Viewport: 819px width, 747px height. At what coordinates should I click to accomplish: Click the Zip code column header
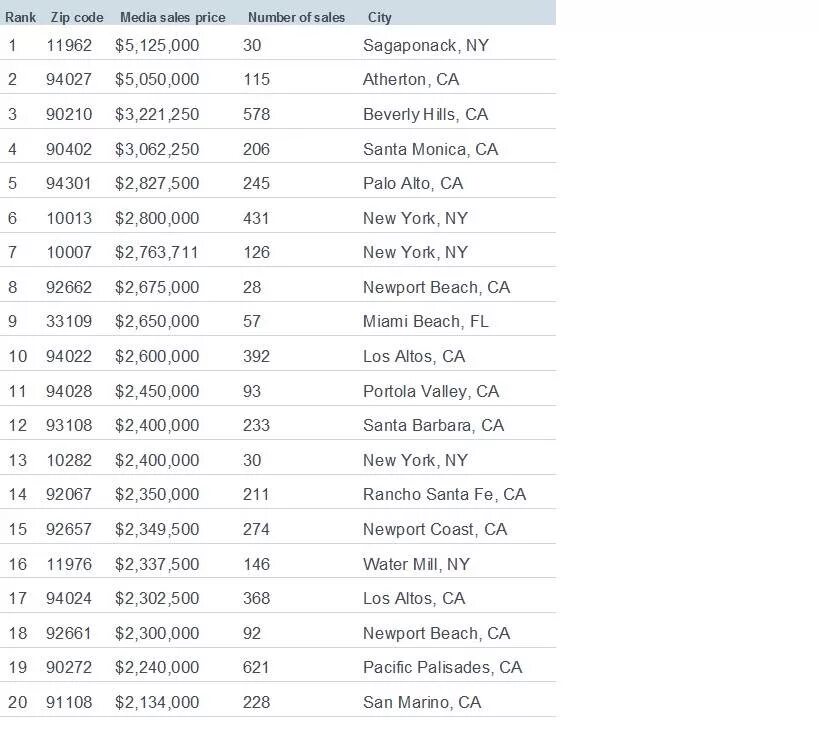pos(77,17)
